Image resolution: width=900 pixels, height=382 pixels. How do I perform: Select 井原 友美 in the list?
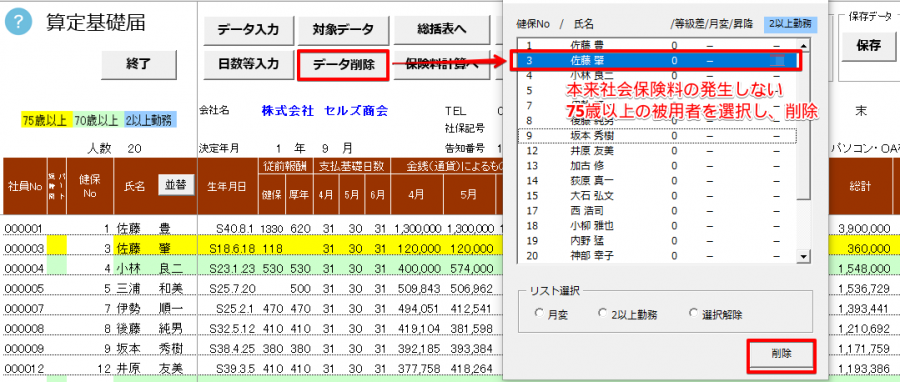click(657, 151)
